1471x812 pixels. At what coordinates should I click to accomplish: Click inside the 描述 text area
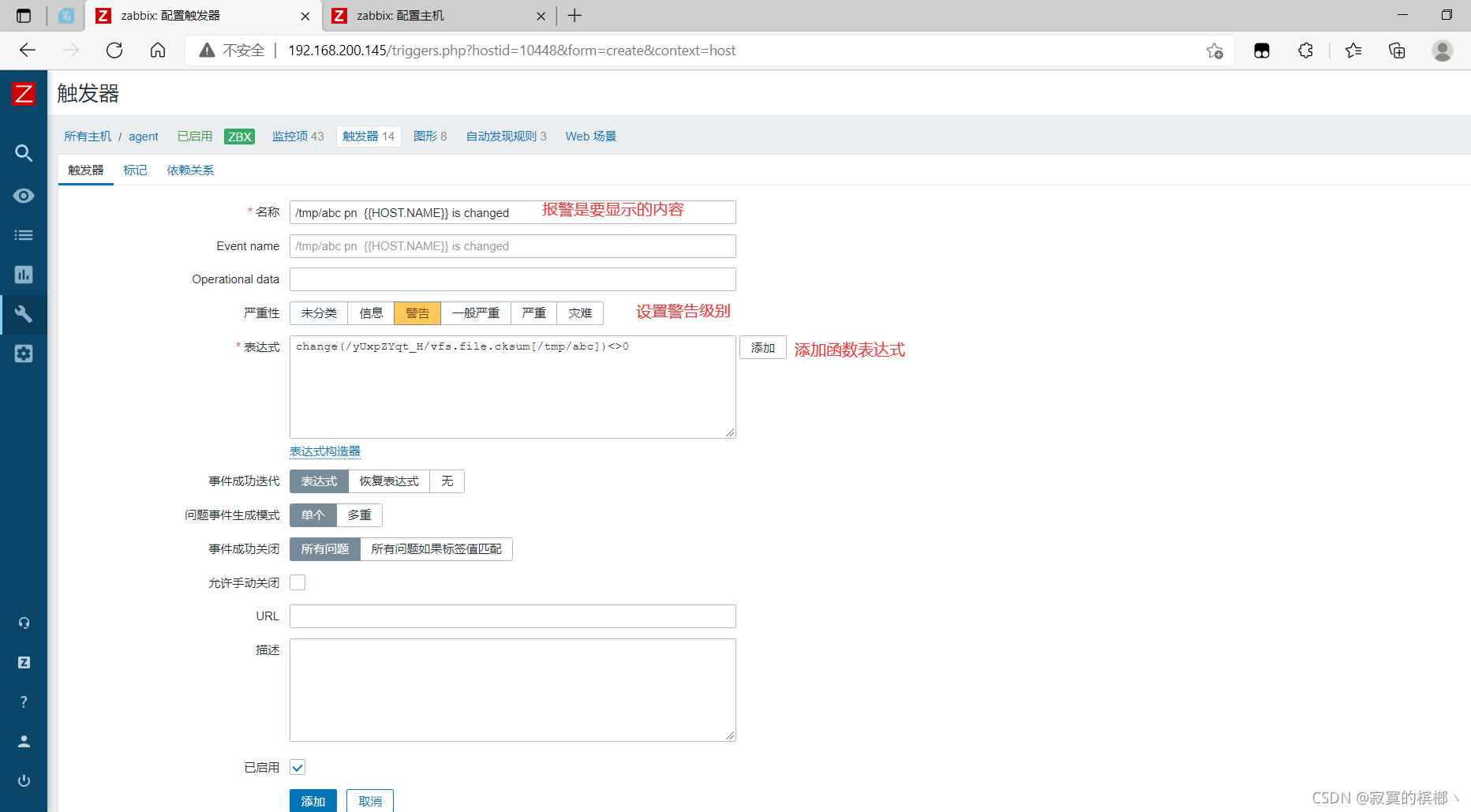click(513, 690)
